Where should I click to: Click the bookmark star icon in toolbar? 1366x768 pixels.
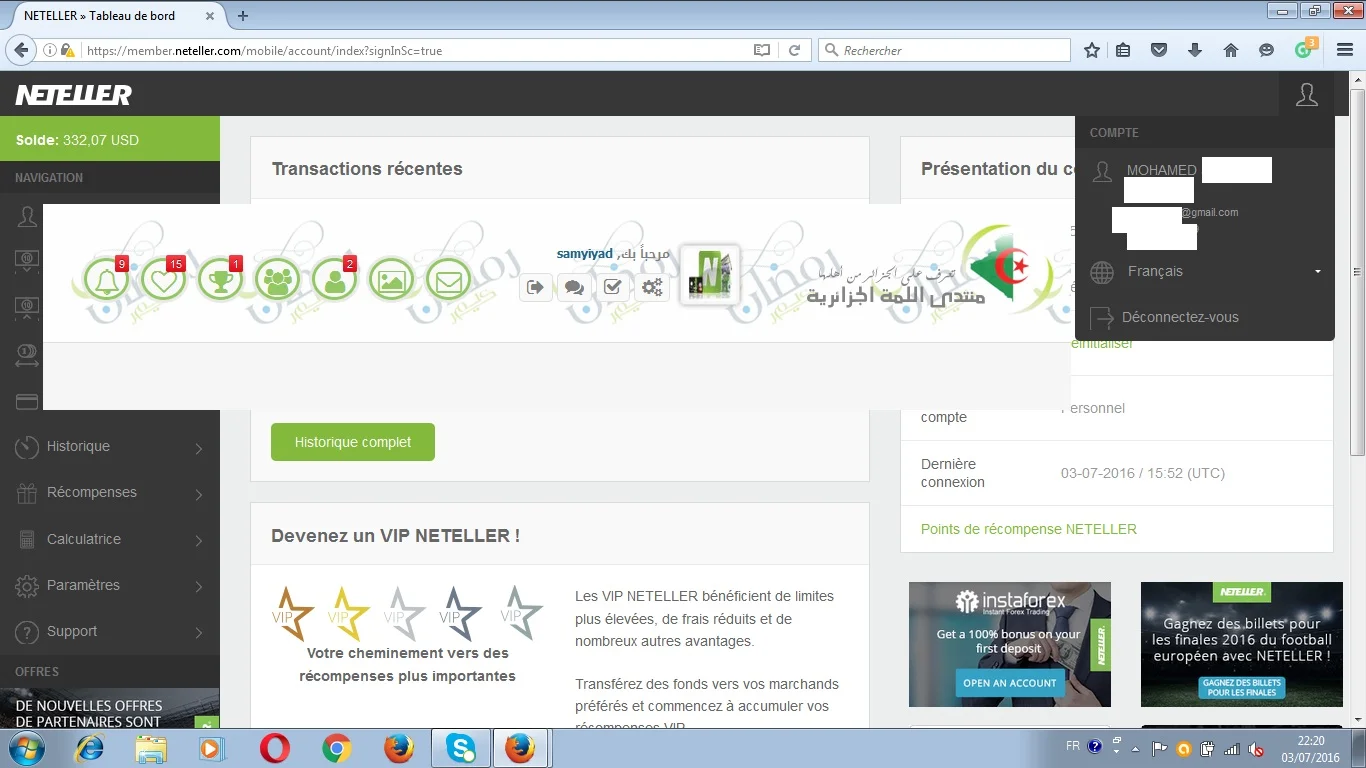click(1092, 50)
